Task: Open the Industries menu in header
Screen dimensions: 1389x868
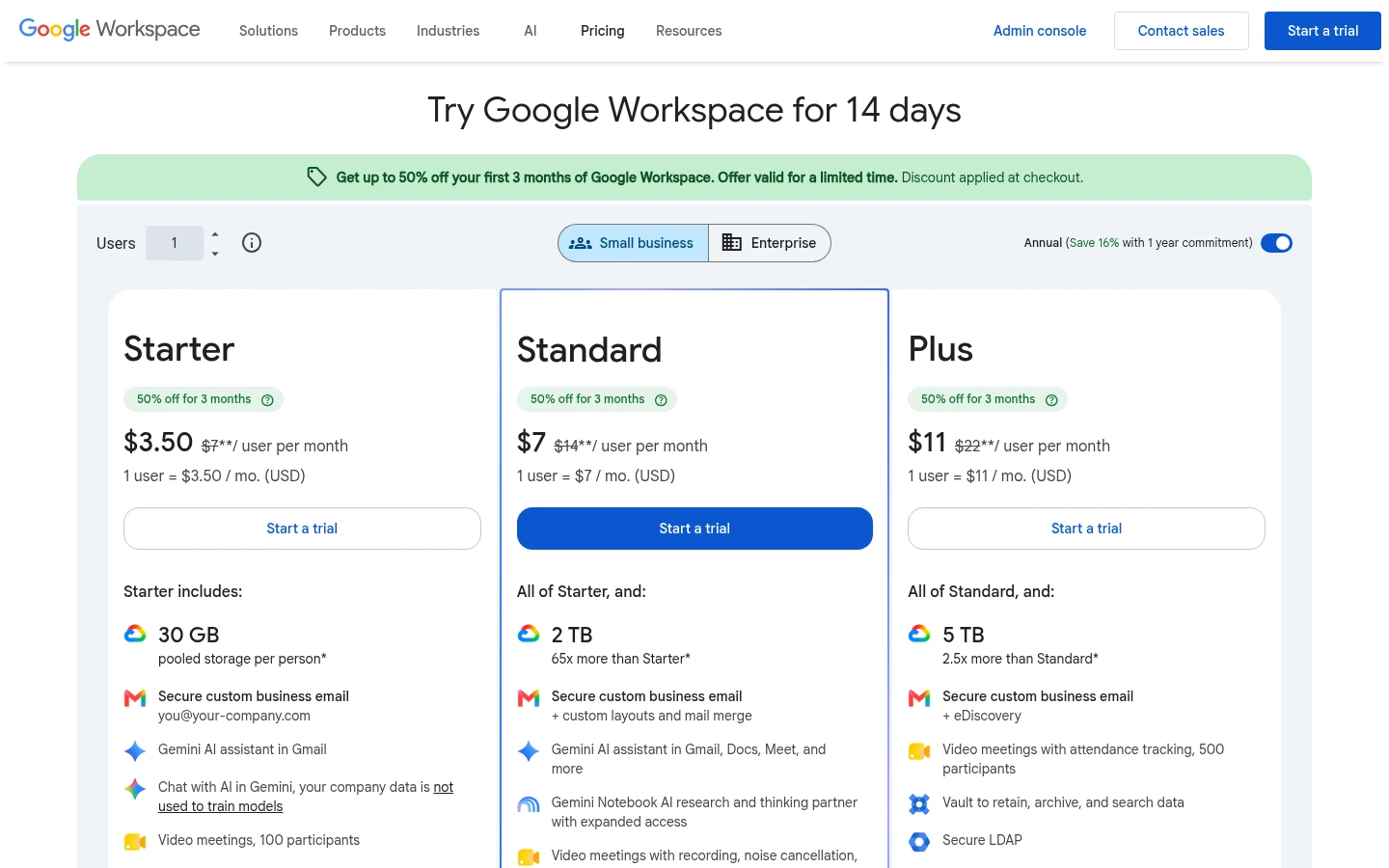Action: click(448, 31)
